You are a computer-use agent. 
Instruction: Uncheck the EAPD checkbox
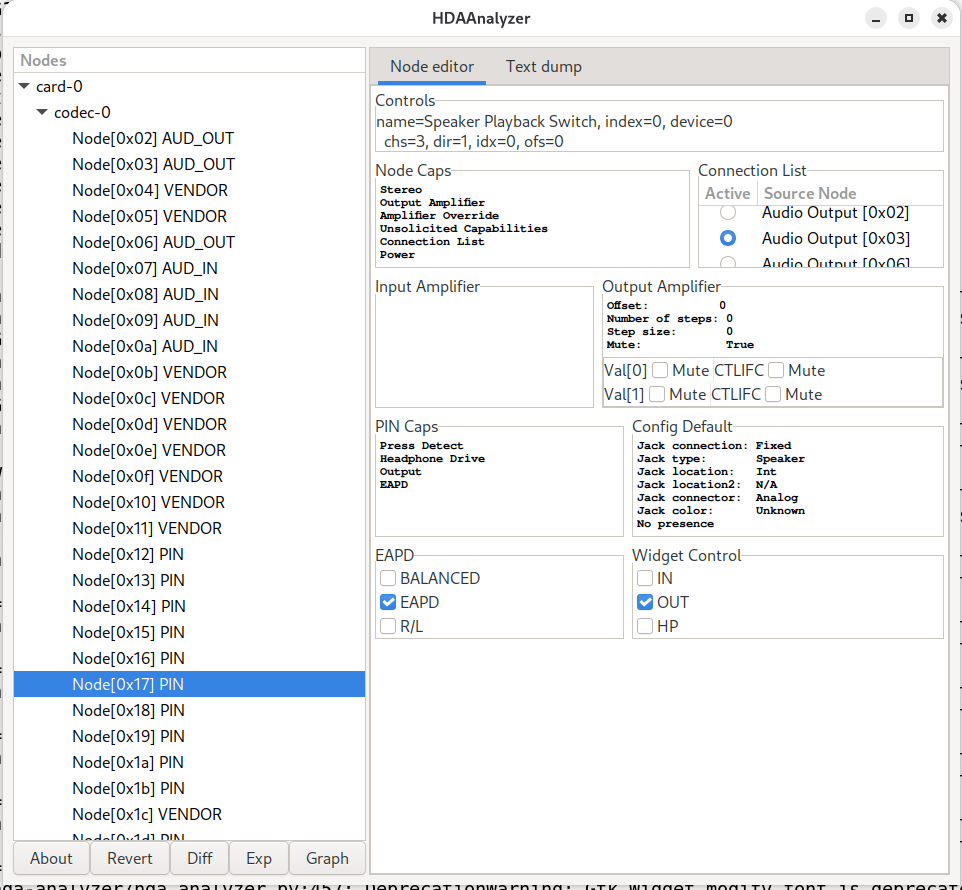tap(388, 602)
